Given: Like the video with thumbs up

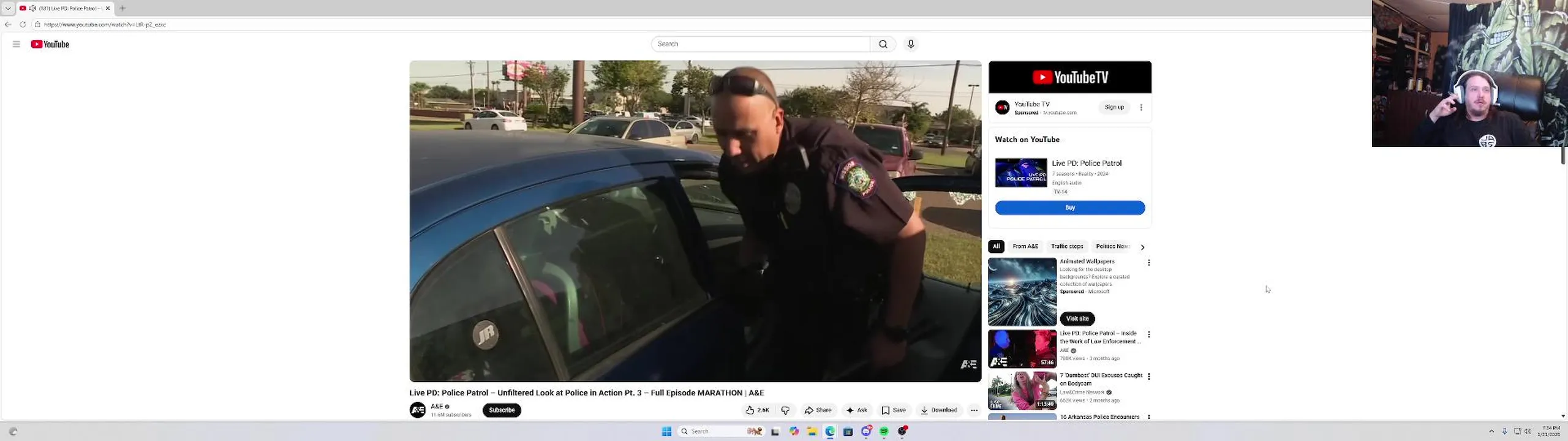Looking at the screenshot, I should click(x=758, y=410).
